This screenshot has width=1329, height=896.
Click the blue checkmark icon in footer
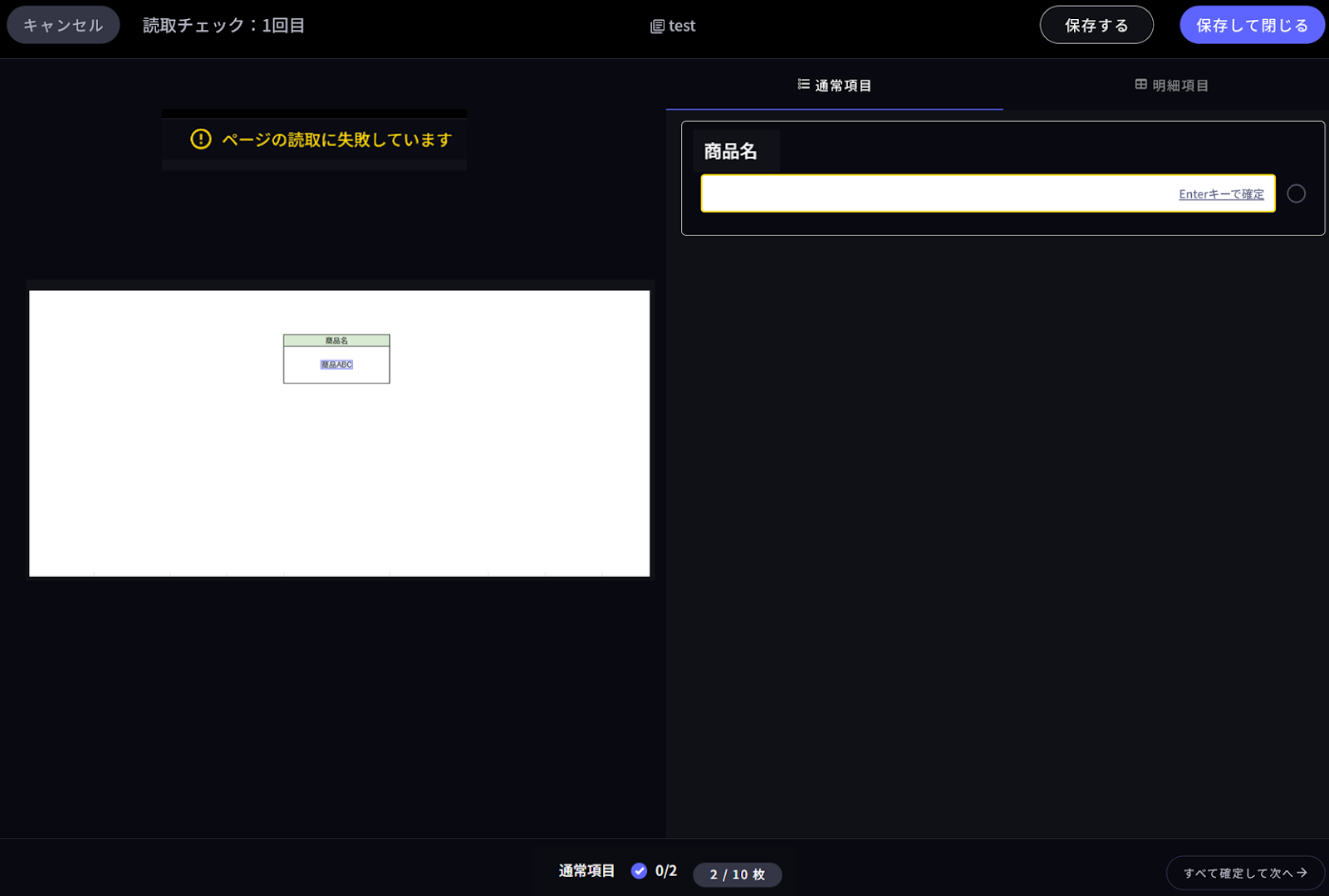(639, 871)
